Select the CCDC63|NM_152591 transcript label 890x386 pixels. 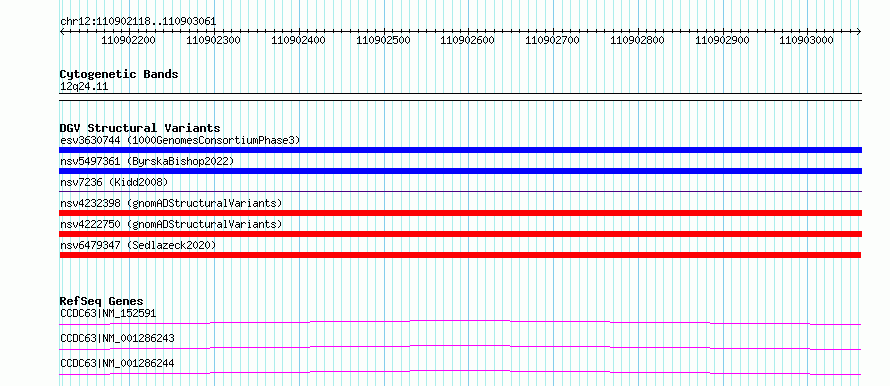(108, 313)
